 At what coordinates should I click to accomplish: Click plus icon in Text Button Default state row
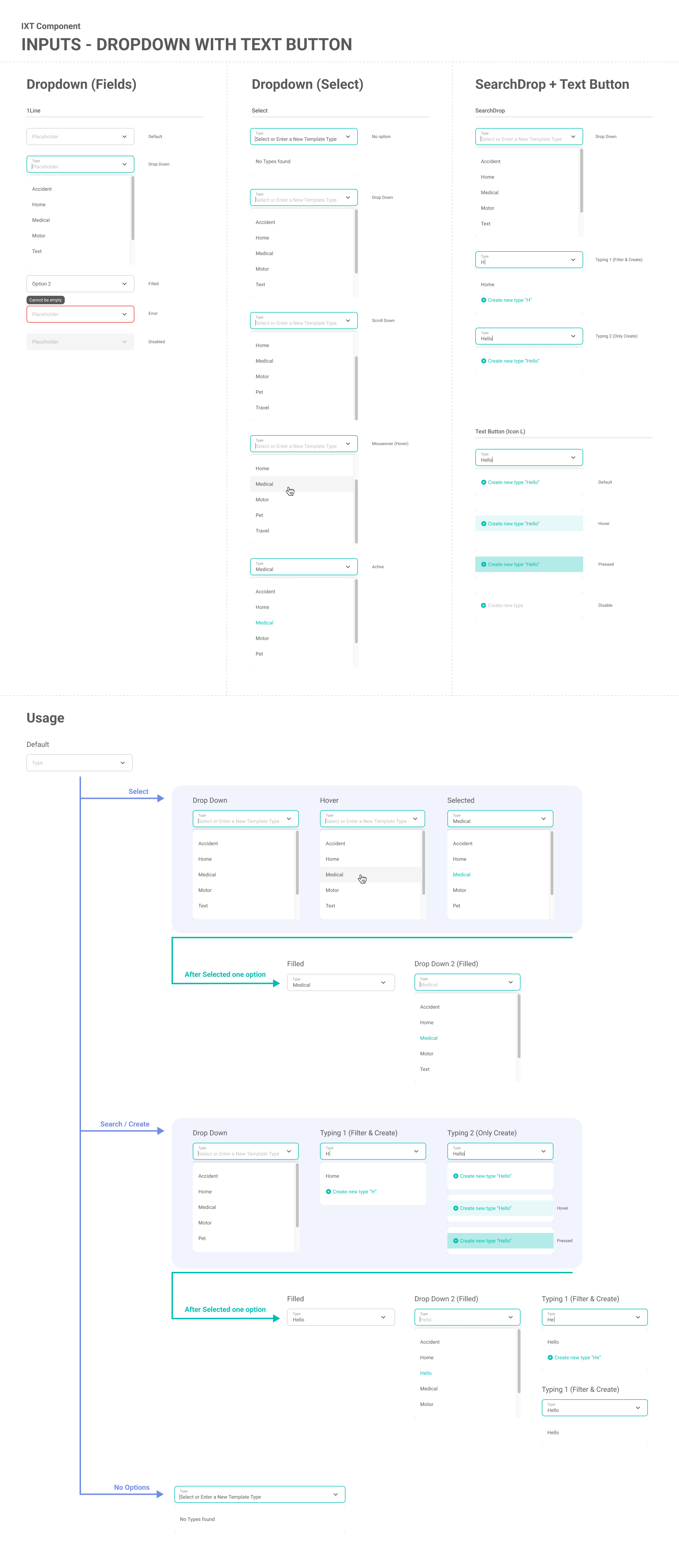pos(484,482)
